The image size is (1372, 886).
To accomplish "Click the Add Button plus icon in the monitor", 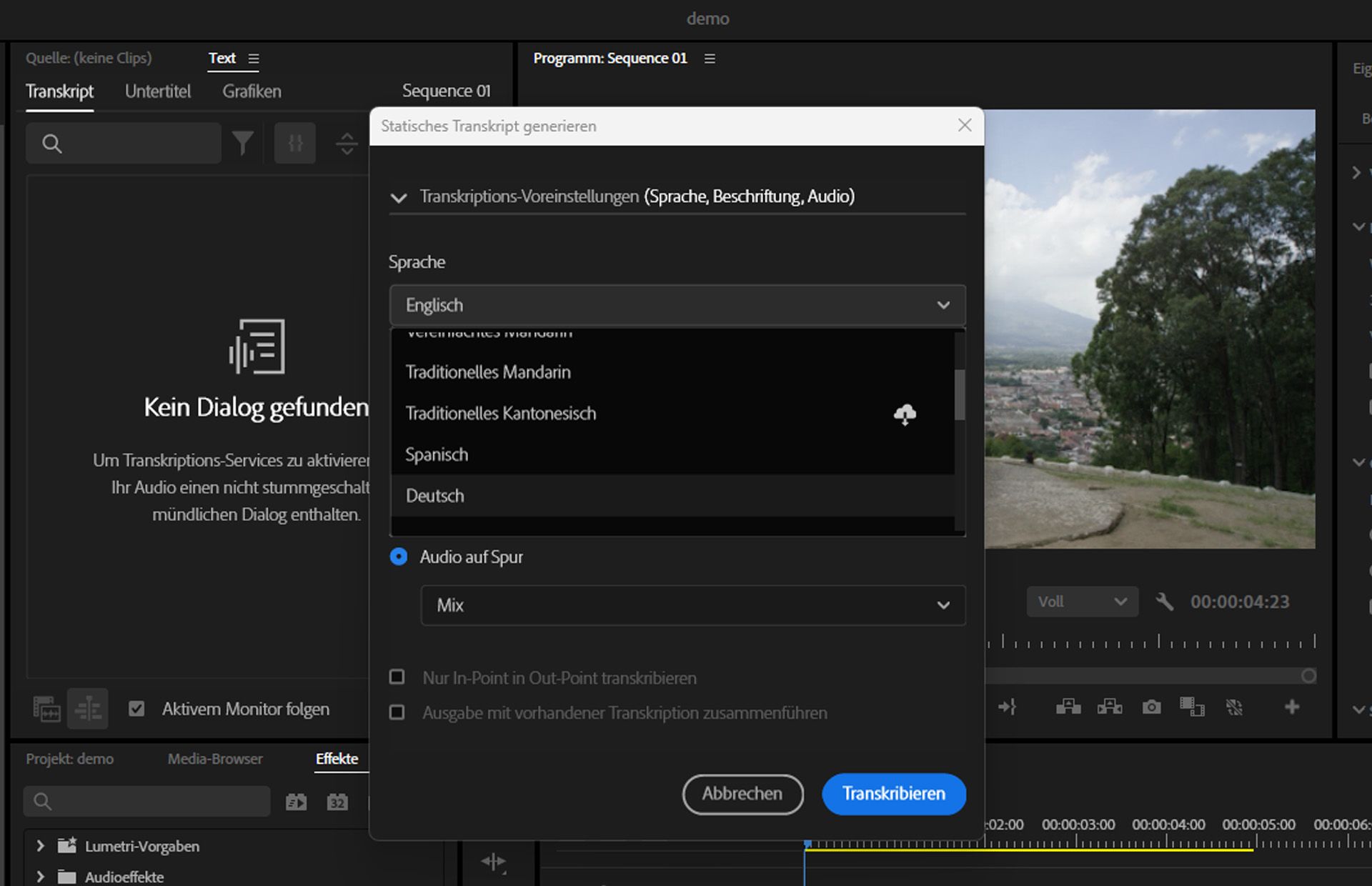I will pyautogui.click(x=1292, y=707).
